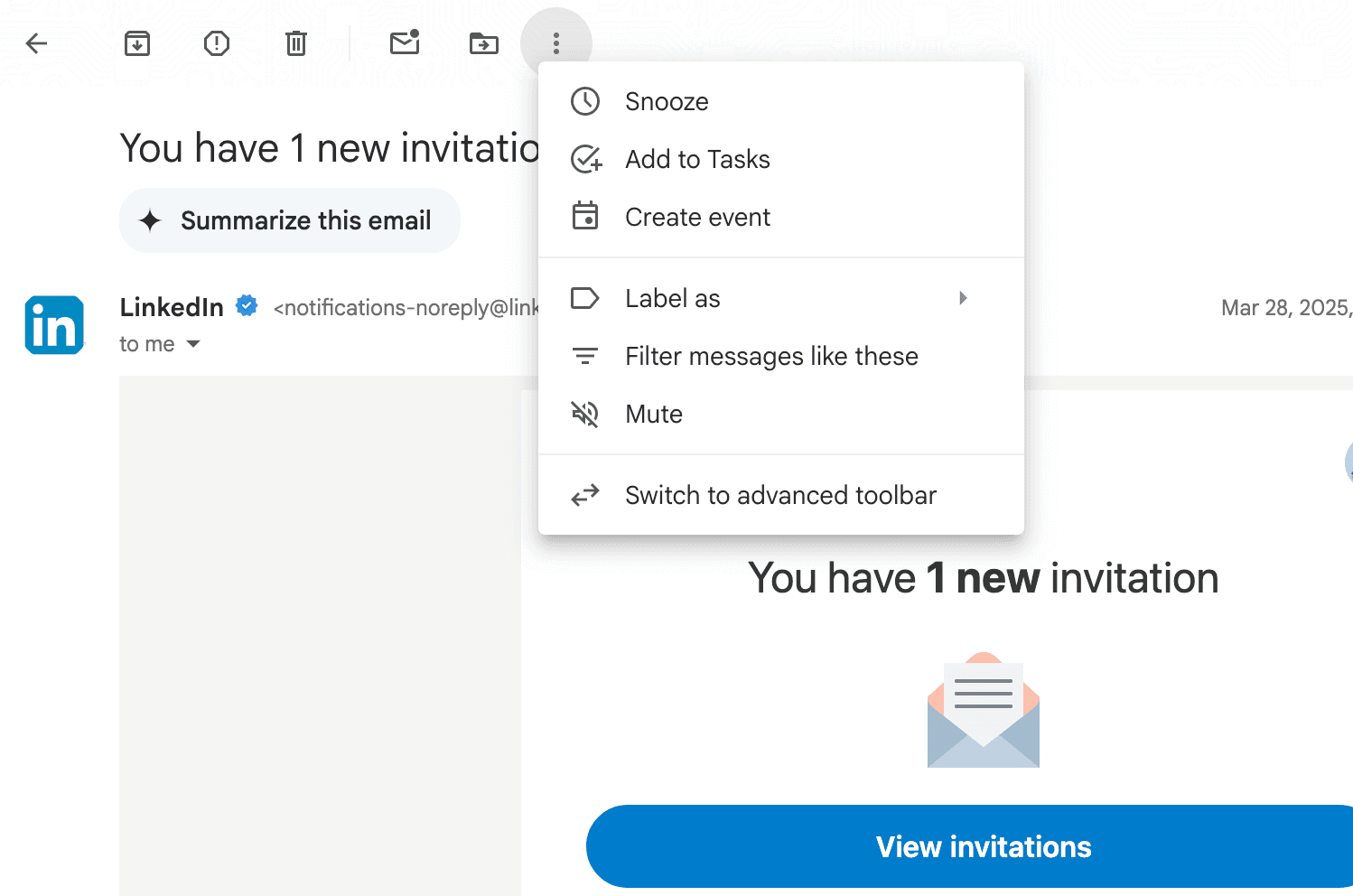
Task: Open the LinkedIn sender dropdown
Action: (x=172, y=306)
